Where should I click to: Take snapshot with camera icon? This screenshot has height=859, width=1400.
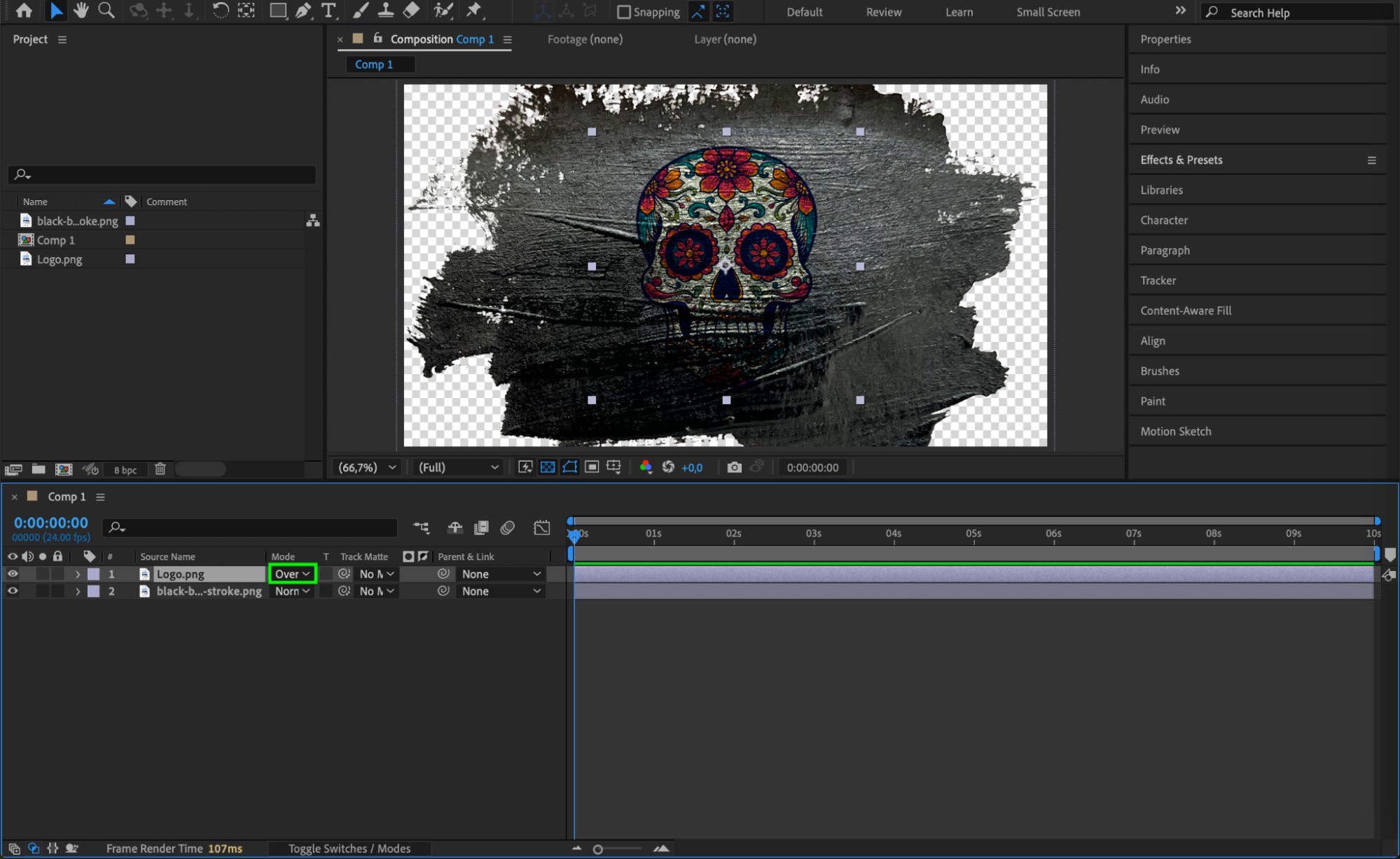tap(734, 467)
